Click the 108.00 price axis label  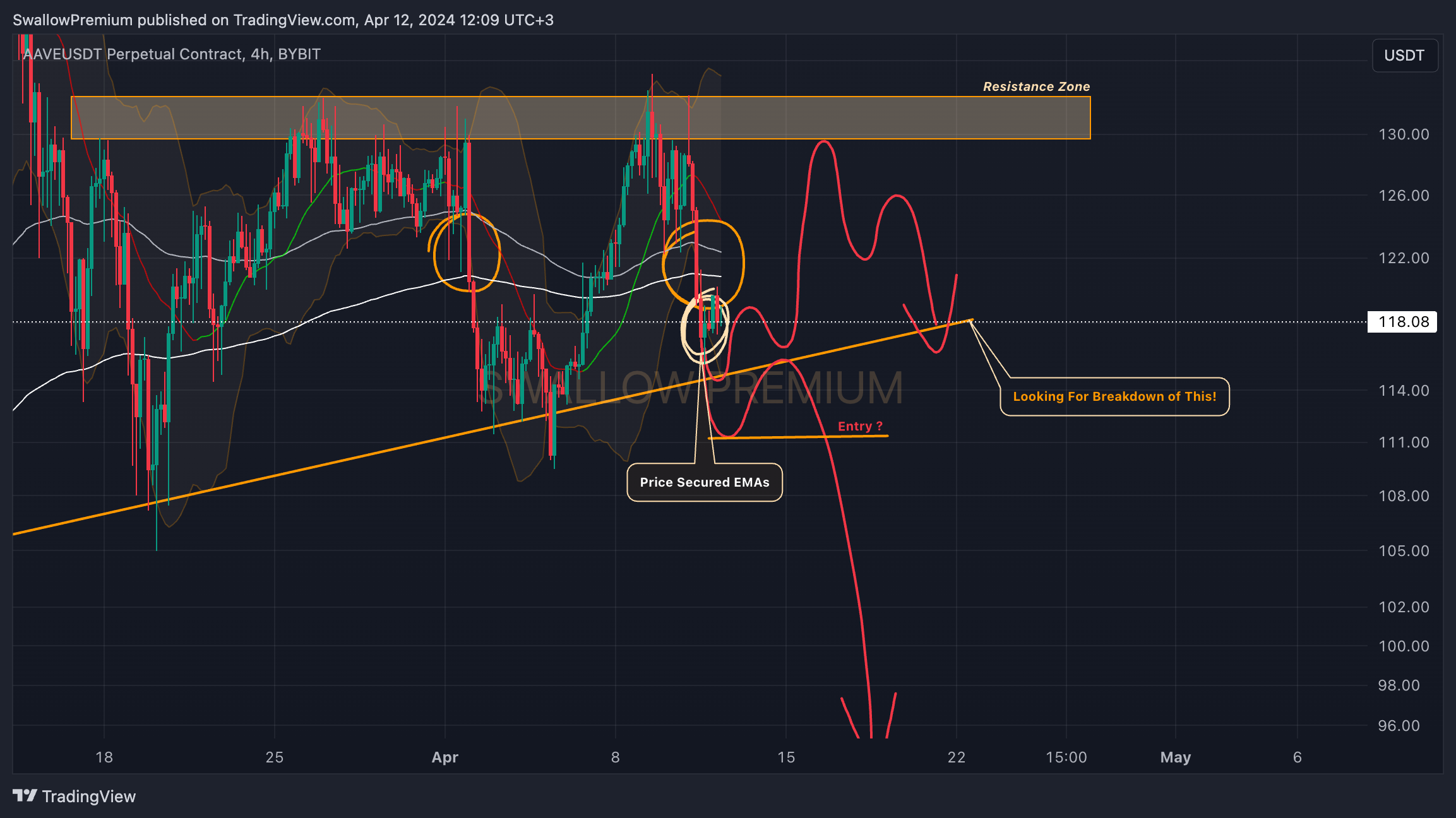coord(1404,496)
